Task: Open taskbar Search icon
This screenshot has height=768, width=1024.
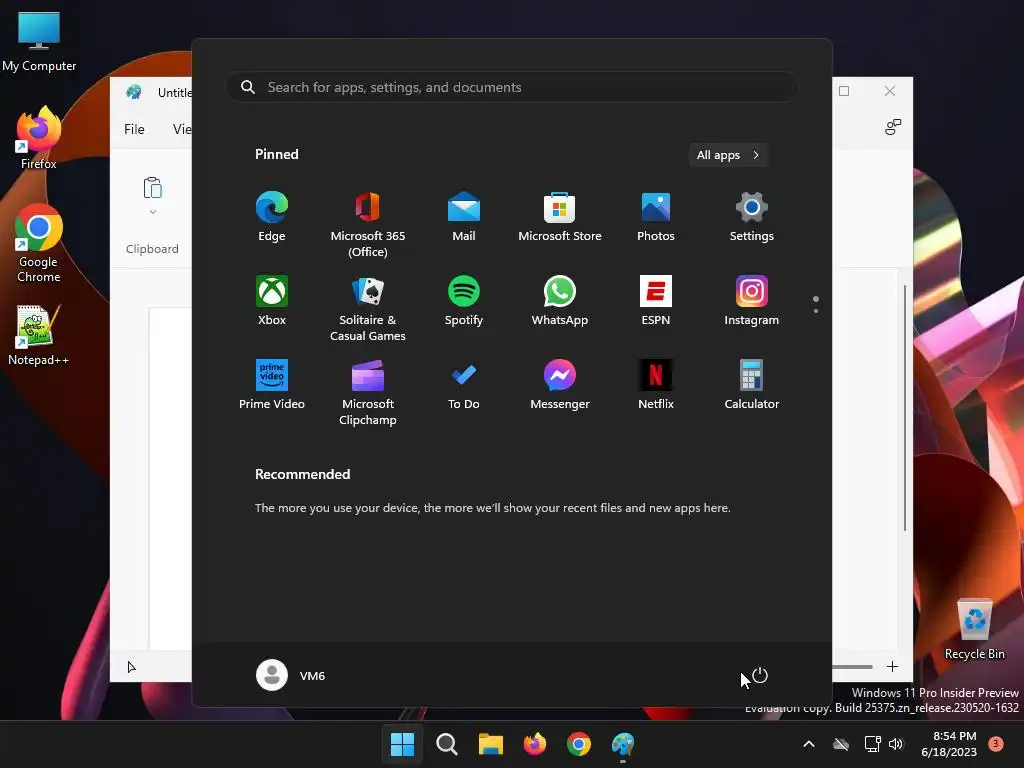Action: pyautogui.click(x=447, y=744)
